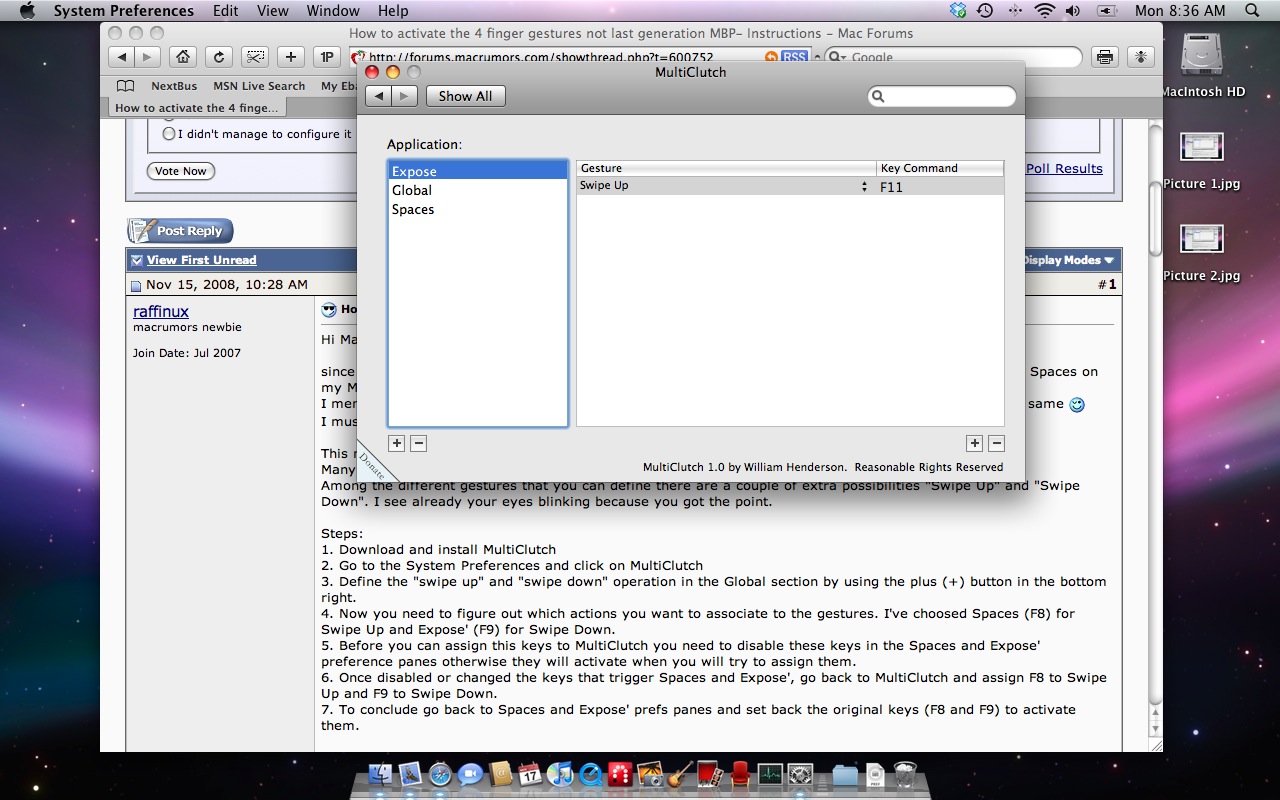Open iChat from the Dock
This screenshot has width=1280, height=800.
[470, 774]
